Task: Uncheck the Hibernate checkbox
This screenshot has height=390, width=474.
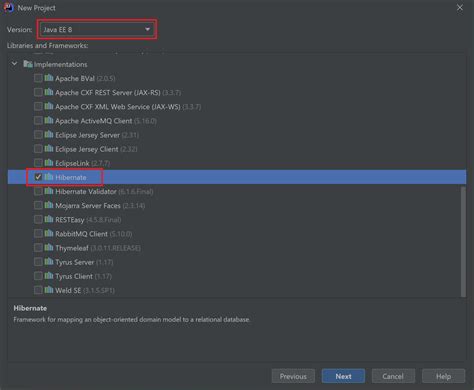Action: click(x=38, y=177)
